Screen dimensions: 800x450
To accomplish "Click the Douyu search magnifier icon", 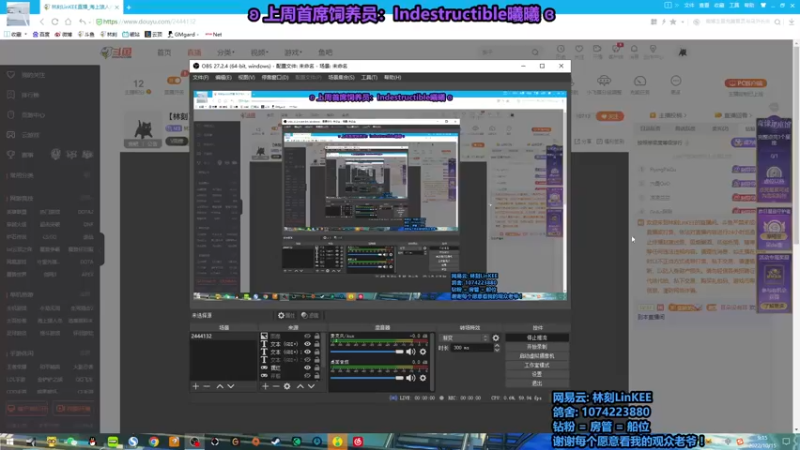I will [535, 52].
